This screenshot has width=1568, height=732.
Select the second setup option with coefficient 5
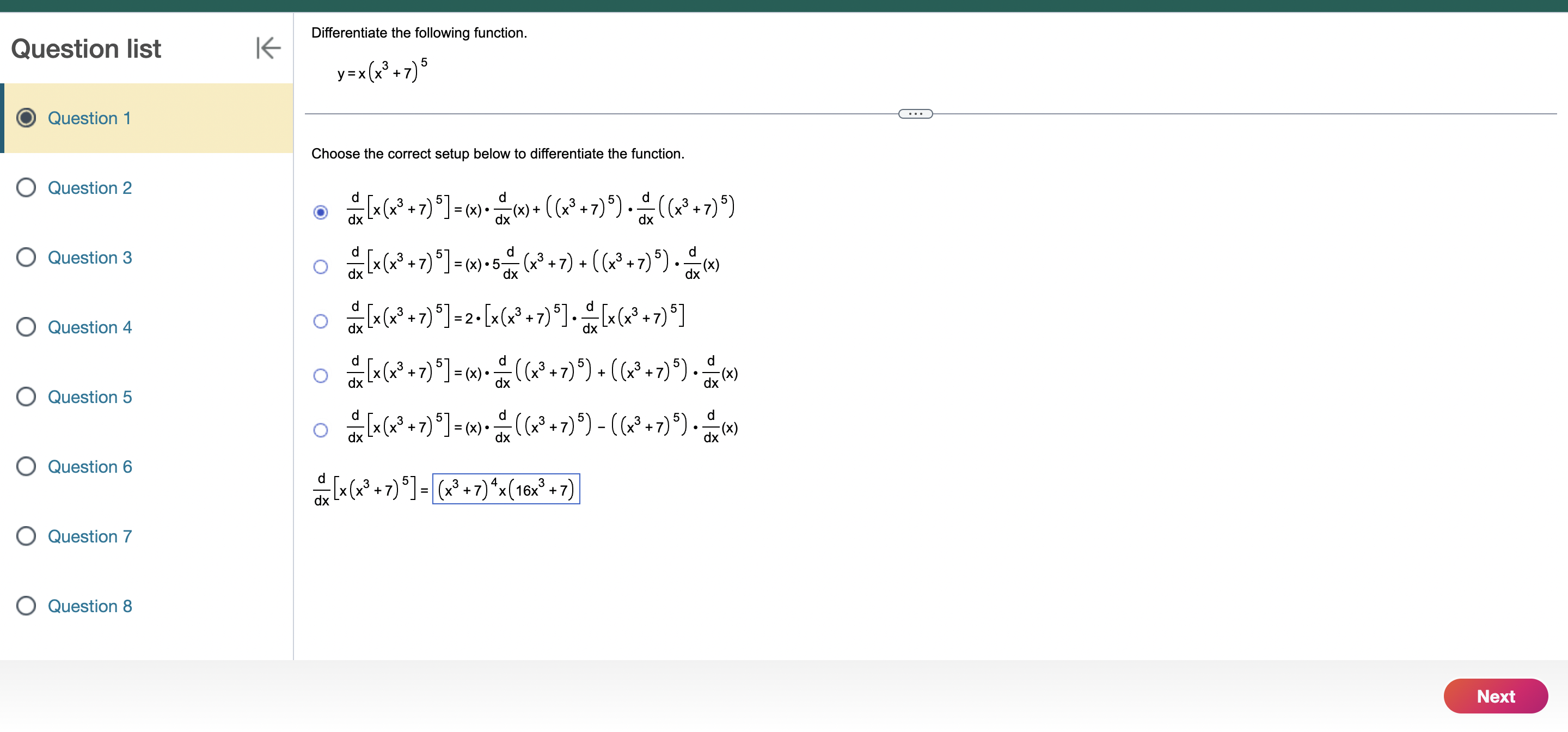point(321,266)
